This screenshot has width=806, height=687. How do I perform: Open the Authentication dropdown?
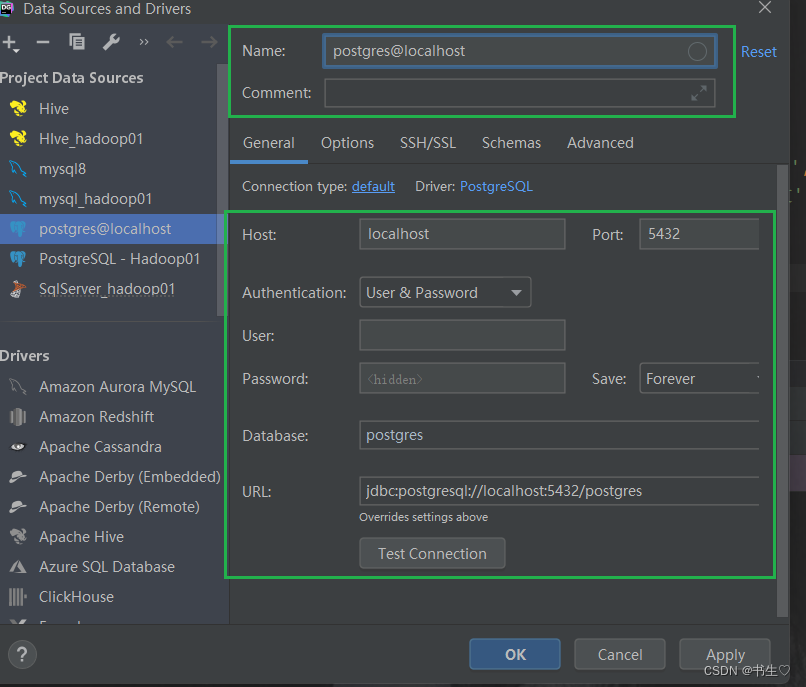pyautogui.click(x=445, y=293)
